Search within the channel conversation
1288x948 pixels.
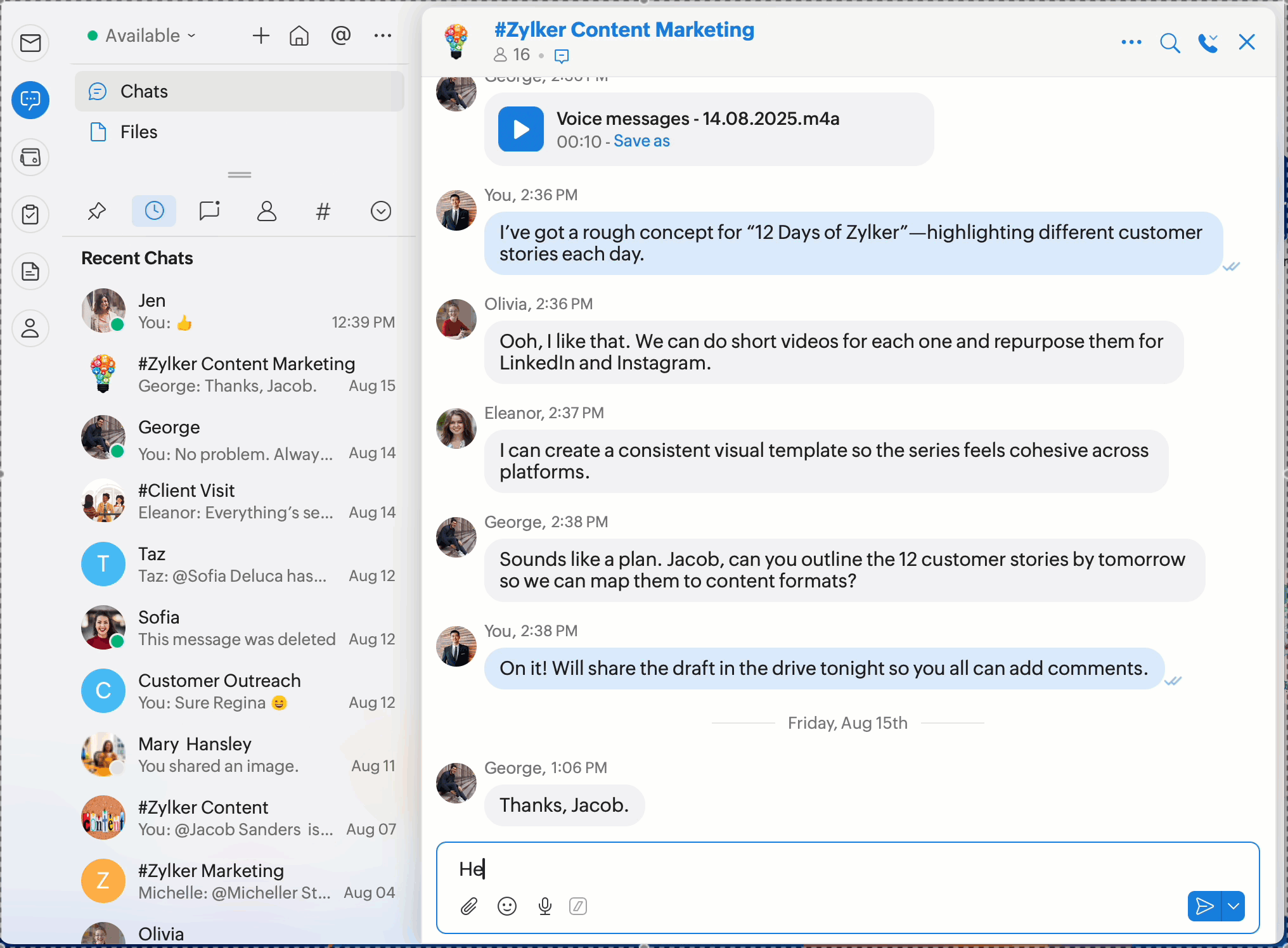click(x=1170, y=42)
